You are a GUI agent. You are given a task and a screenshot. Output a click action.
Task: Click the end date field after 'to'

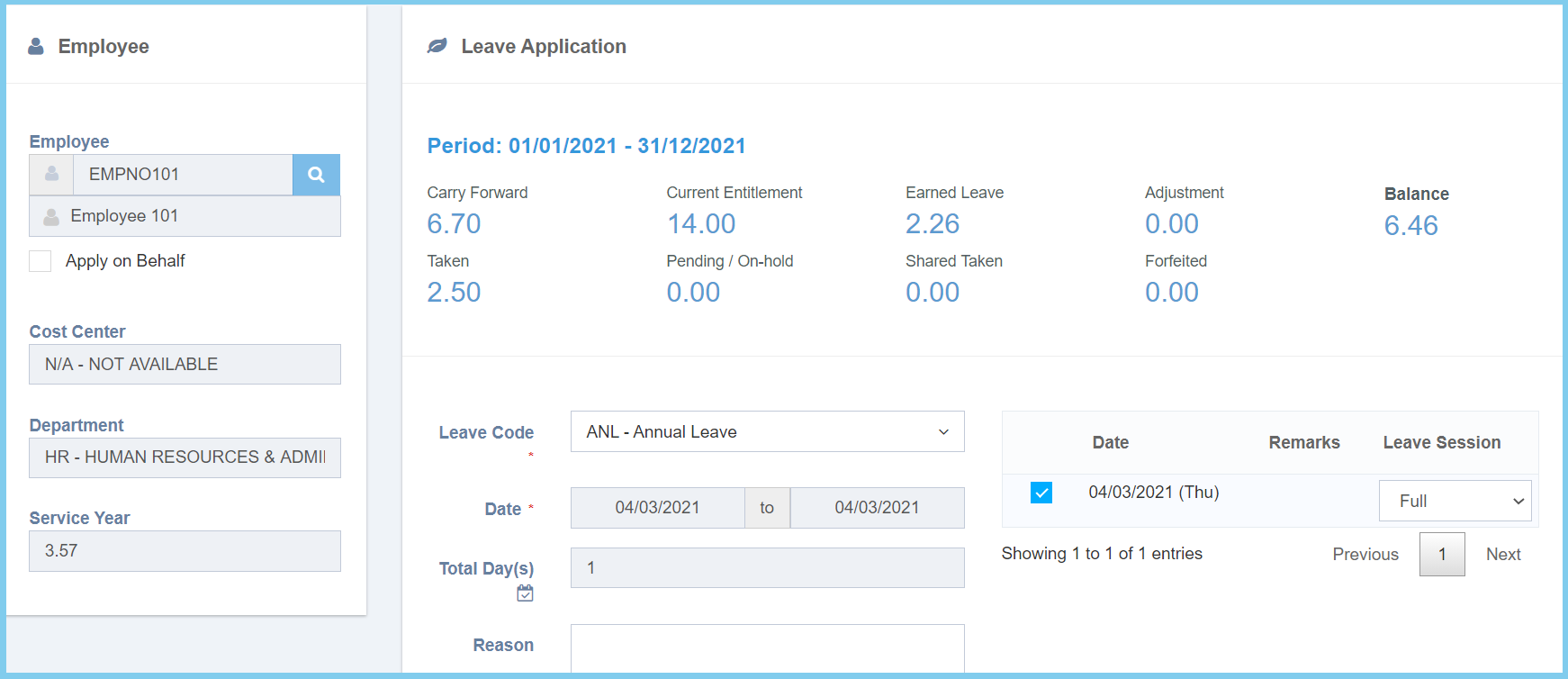(x=877, y=508)
